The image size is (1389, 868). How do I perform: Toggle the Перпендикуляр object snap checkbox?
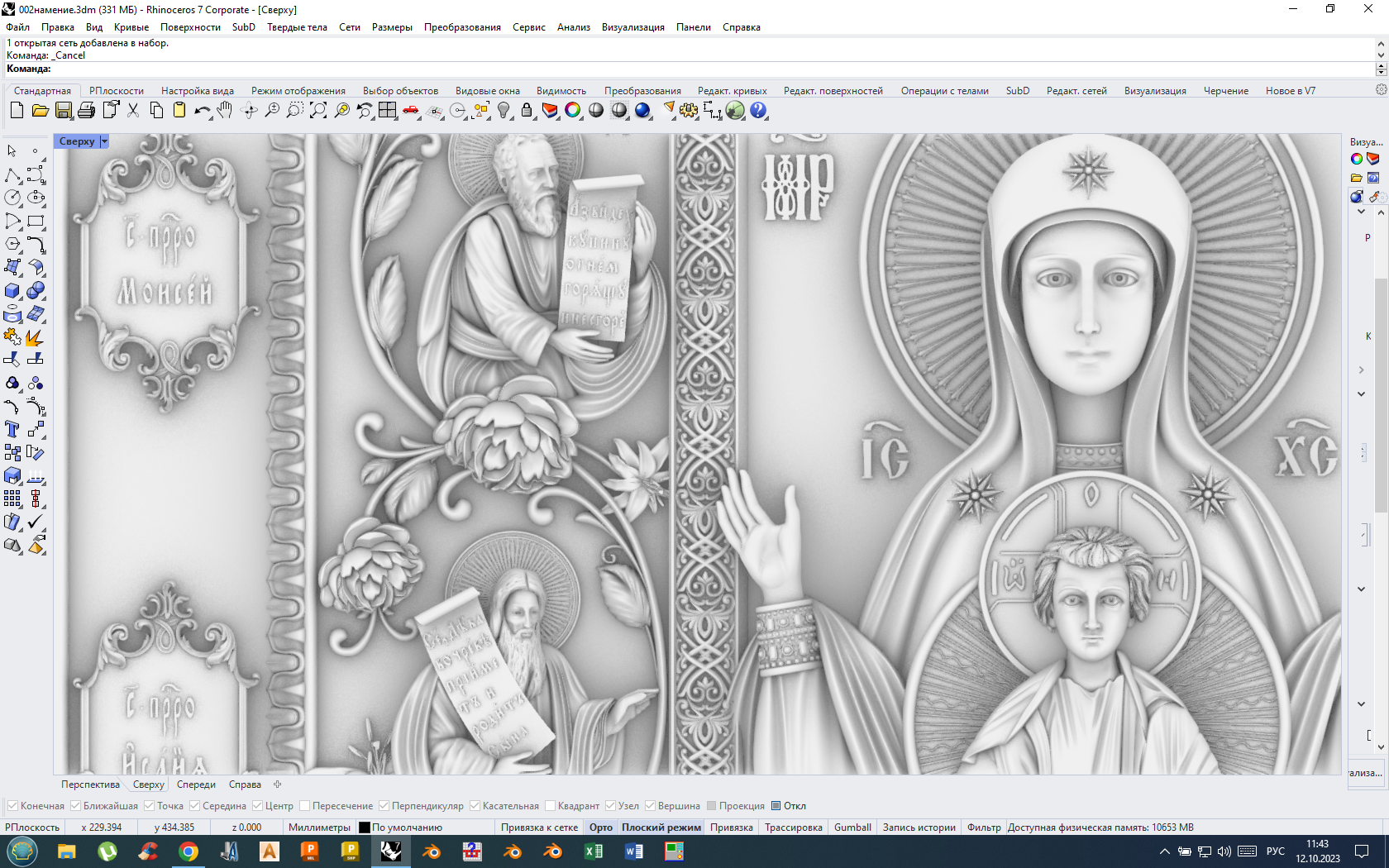point(384,806)
